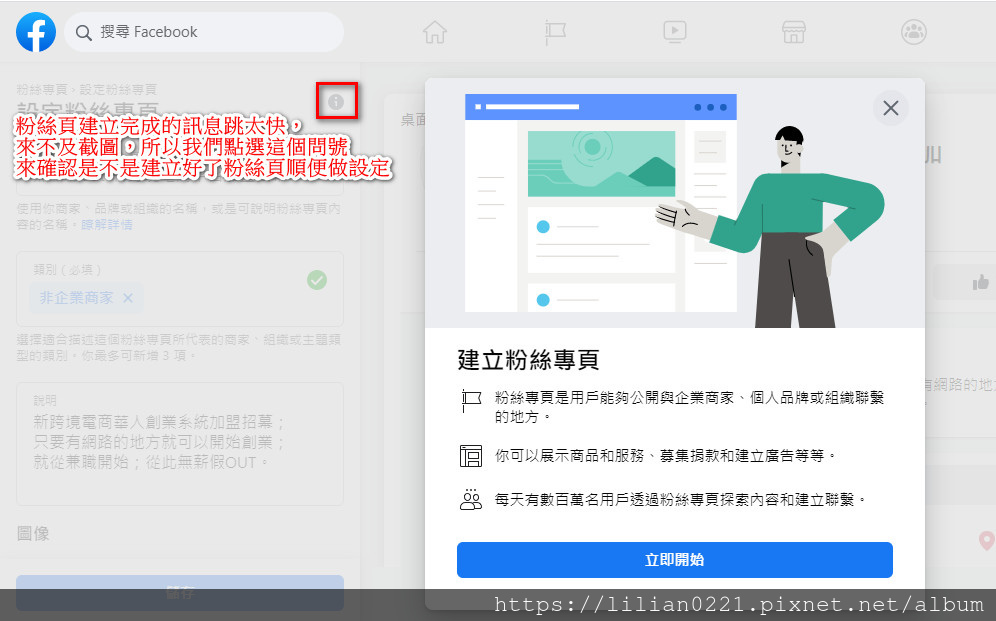Click the people icon beside 每天有數百萬名用戶

pos(471,500)
